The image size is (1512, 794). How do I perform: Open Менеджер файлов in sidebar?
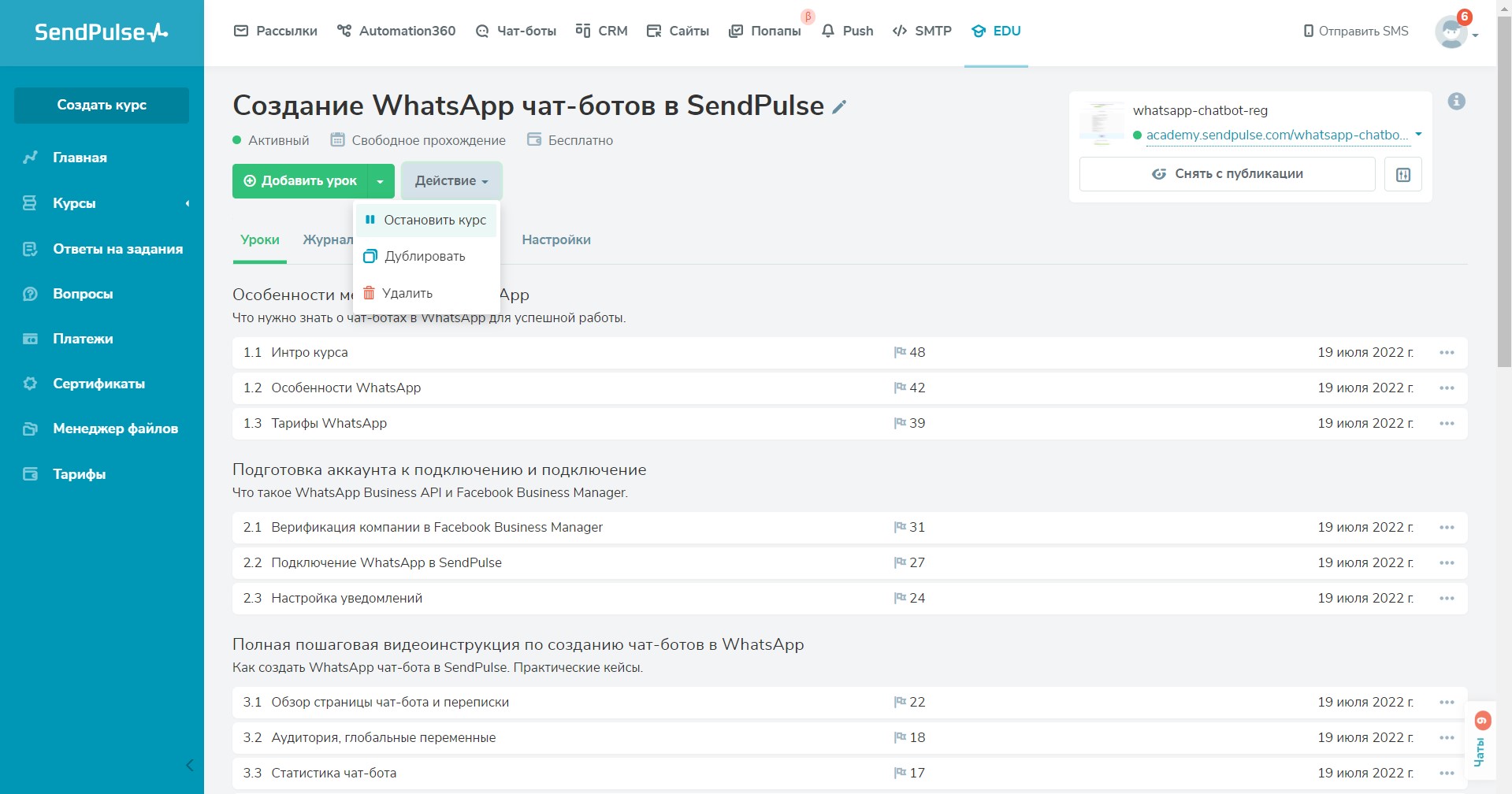tap(115, 429)
